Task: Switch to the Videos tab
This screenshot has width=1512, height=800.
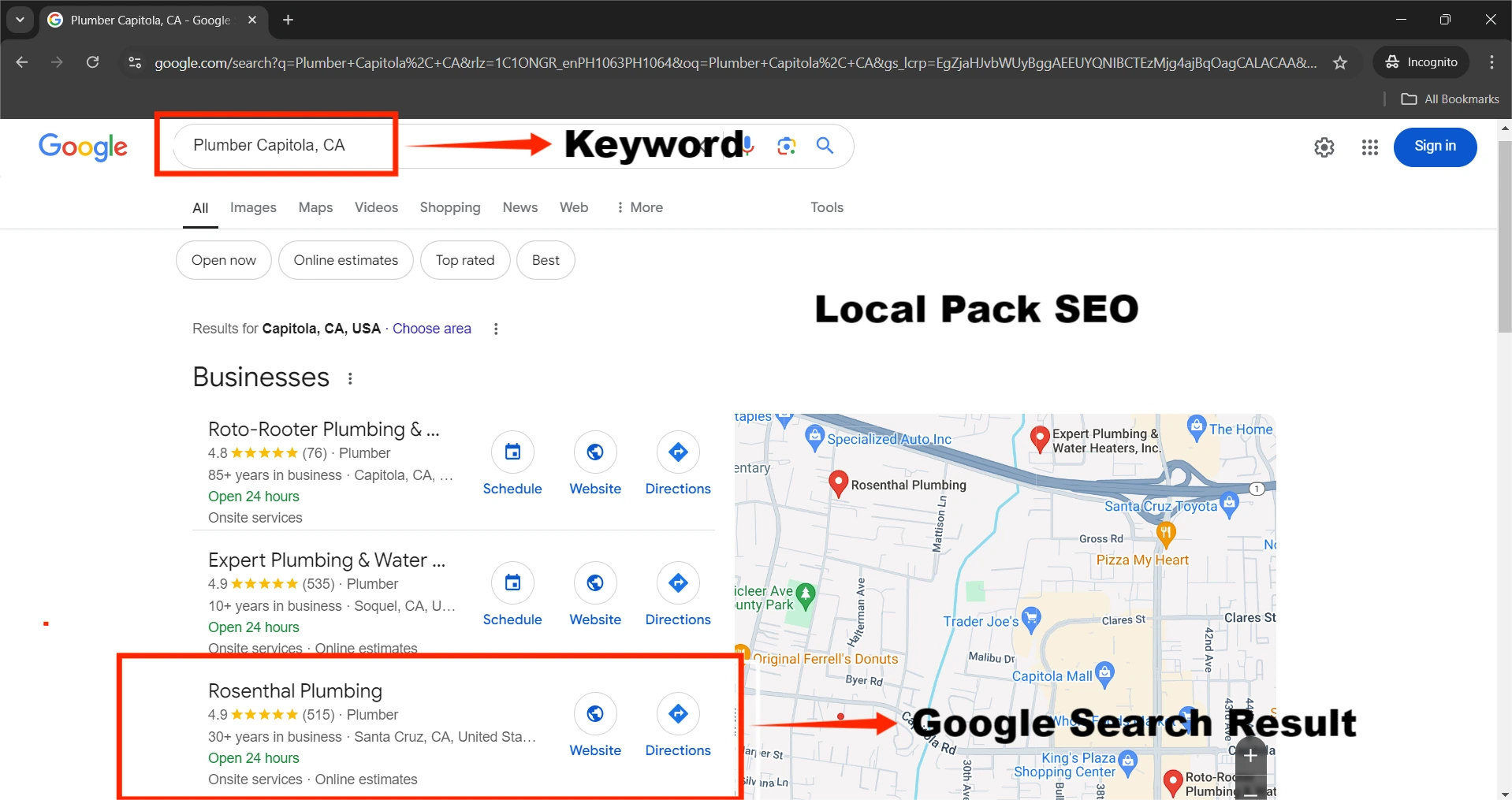Action: click(376, 207)
